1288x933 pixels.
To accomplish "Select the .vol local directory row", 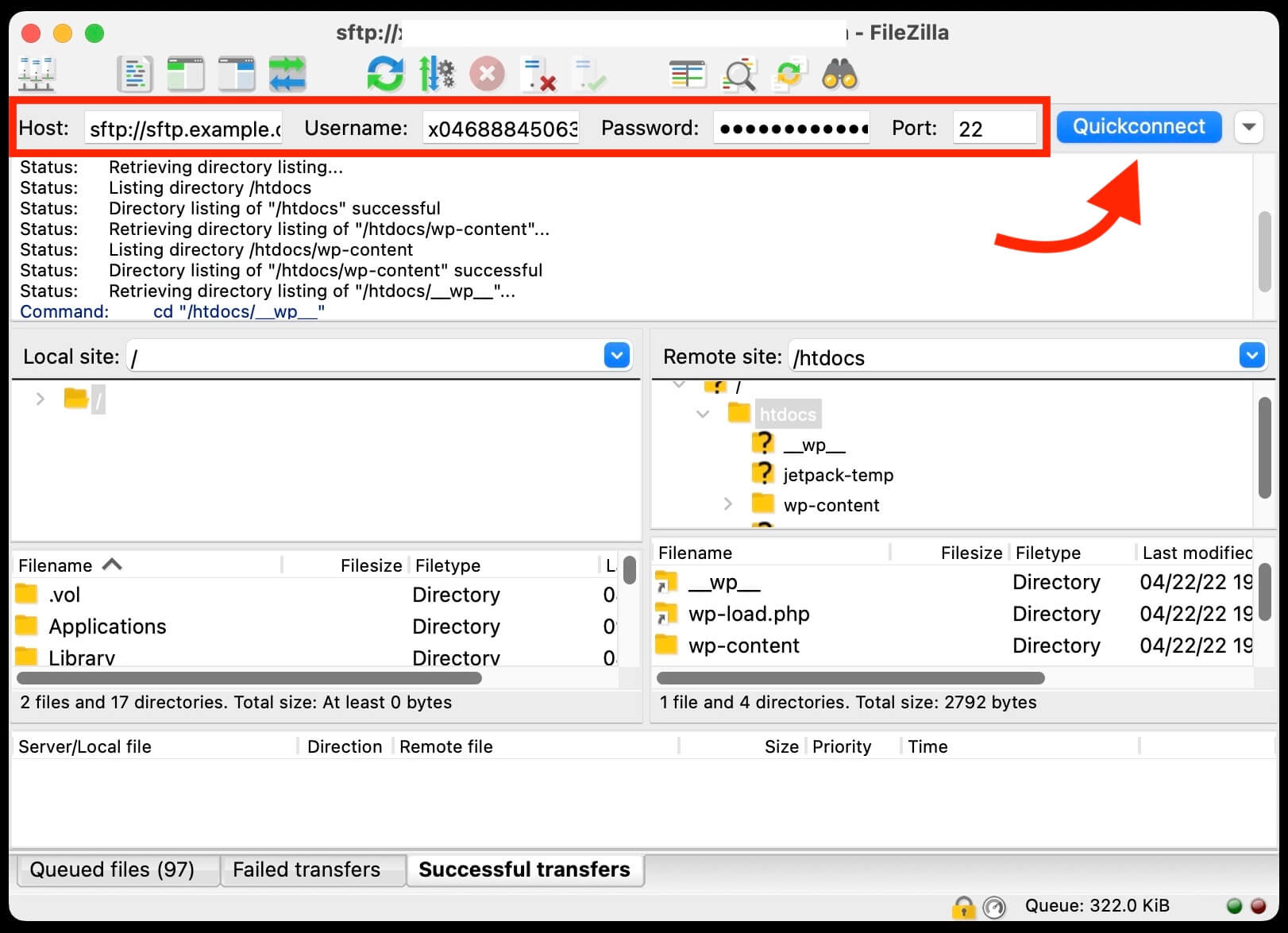I will (315, 595).
